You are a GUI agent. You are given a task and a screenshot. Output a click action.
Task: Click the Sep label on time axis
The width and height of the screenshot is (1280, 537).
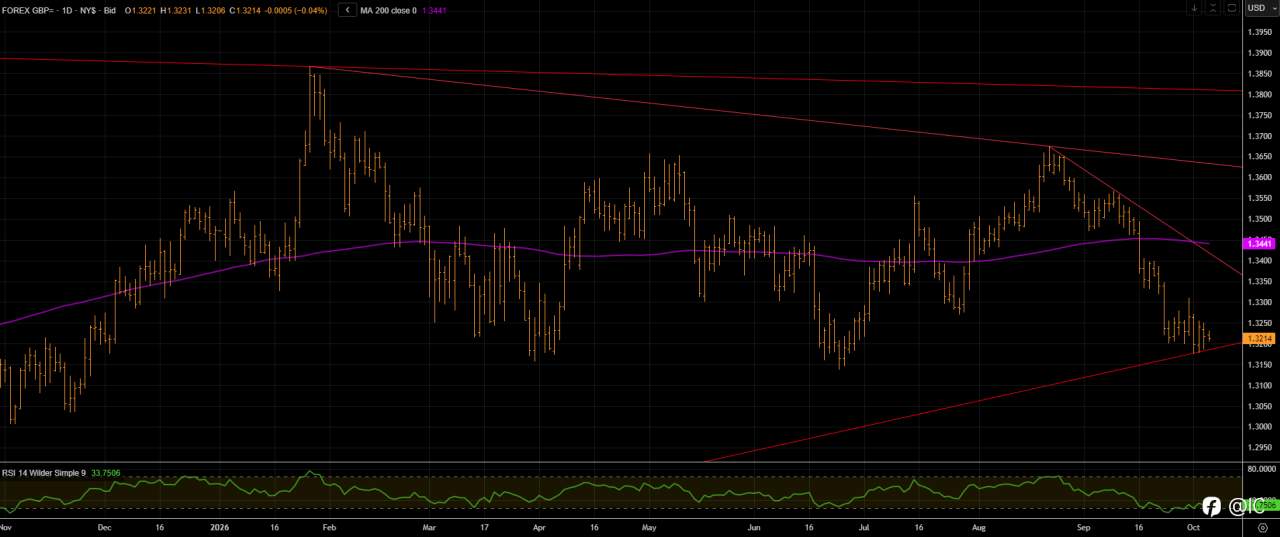click(1084, 525)
